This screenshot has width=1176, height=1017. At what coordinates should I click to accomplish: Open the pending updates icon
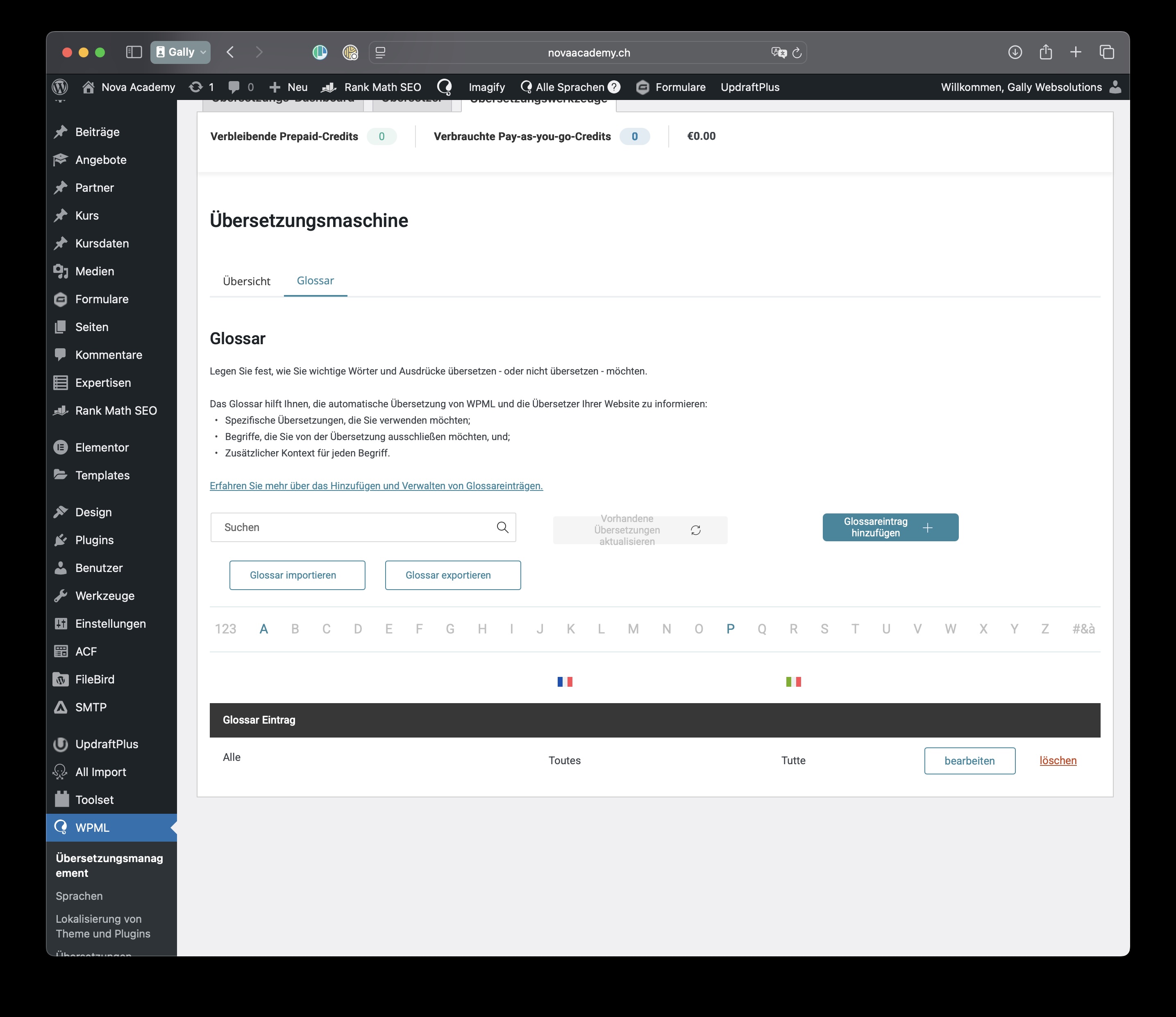pyautogui.click(x=196, y=87)
